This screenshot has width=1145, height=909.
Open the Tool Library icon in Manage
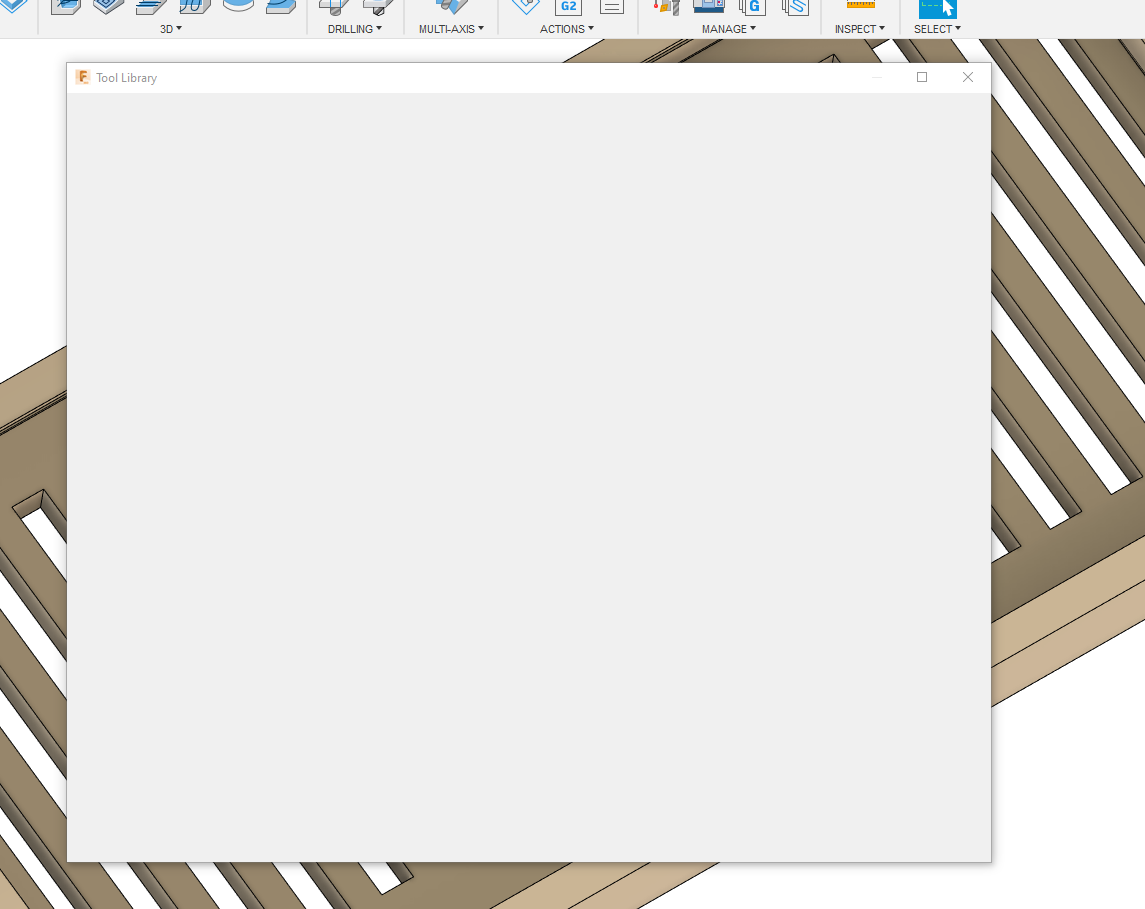(x=666, y=7)
